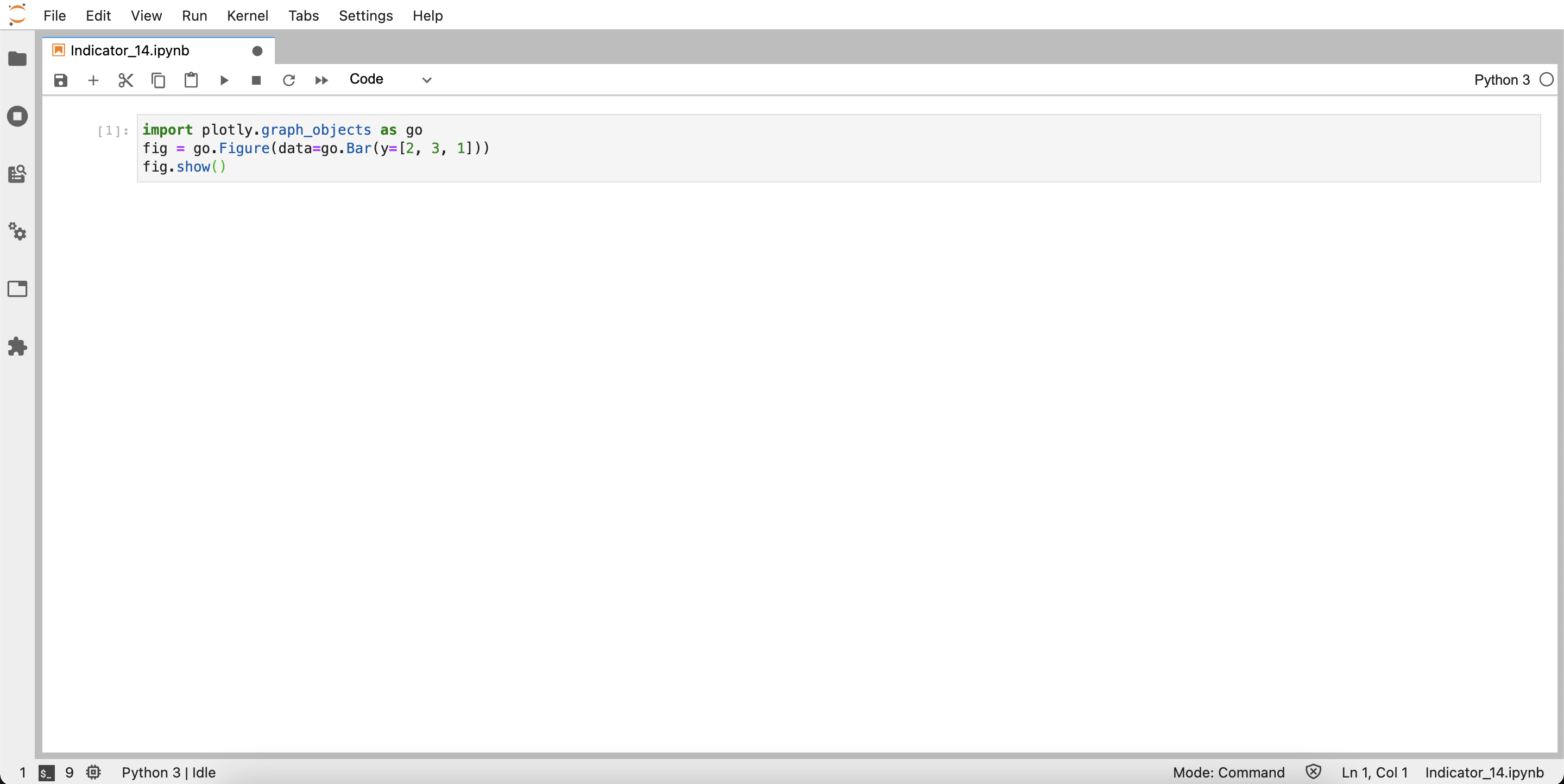Cut the selected cell
The image size is (1564, 784).
(x=125, y=80)
